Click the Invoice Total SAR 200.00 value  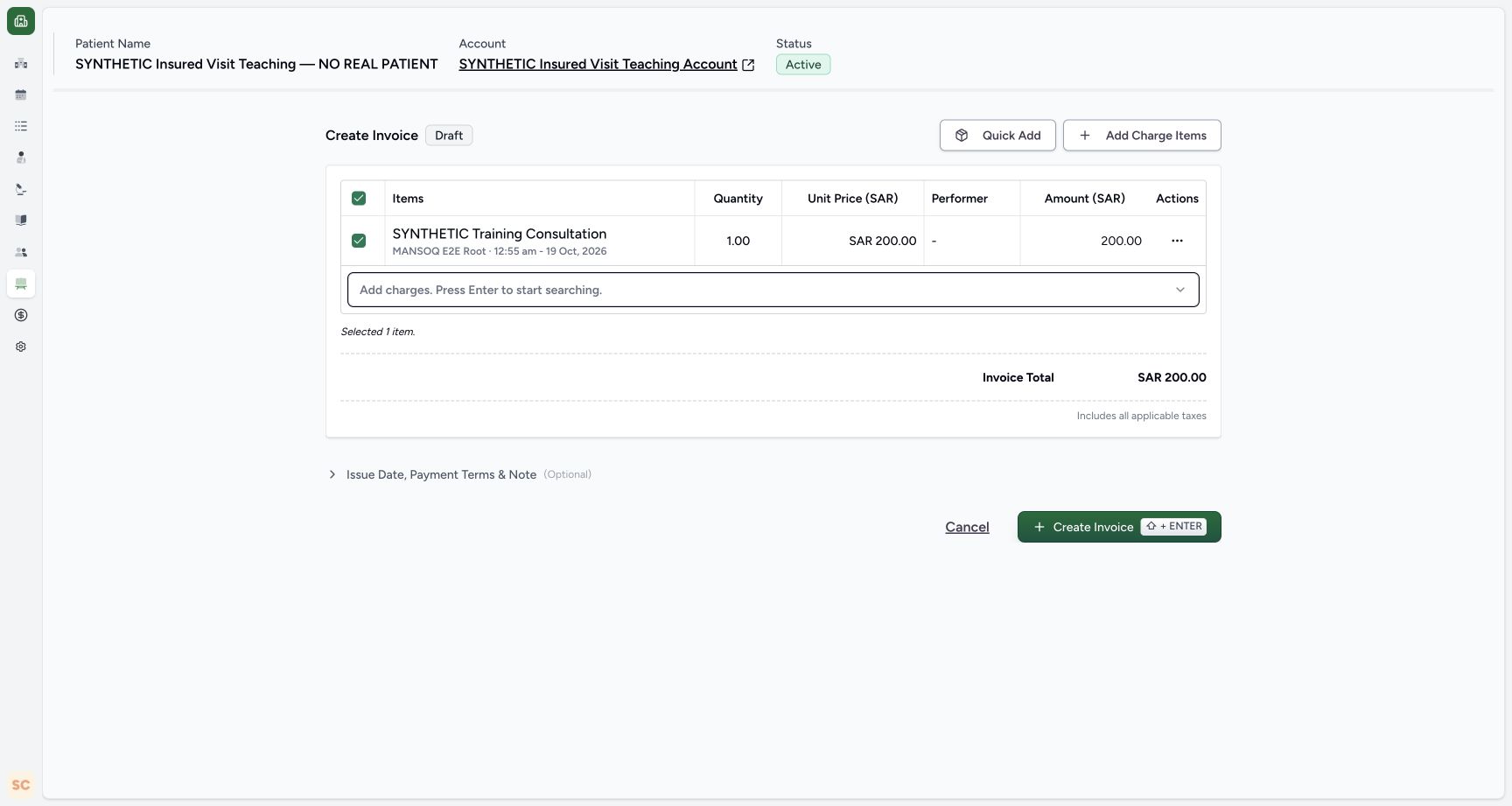[1172, 377]
